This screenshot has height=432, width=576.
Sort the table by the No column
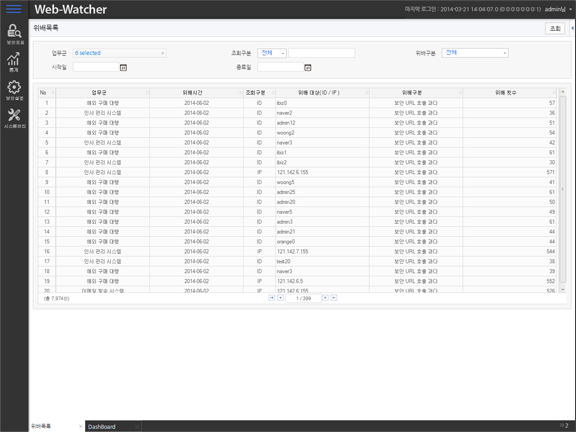click(47, 93)
